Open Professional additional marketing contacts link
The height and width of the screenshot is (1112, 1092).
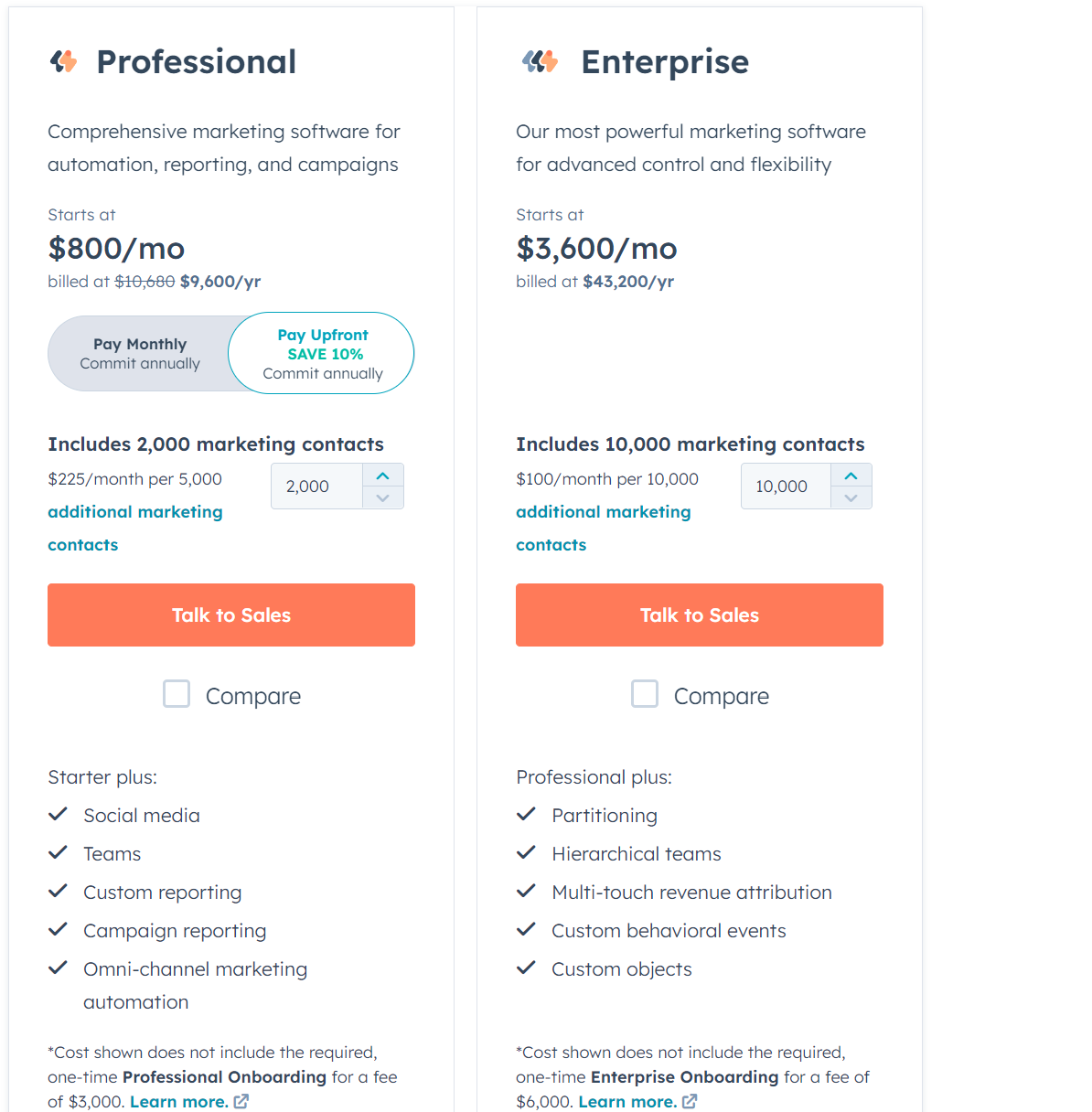[134, 512]
